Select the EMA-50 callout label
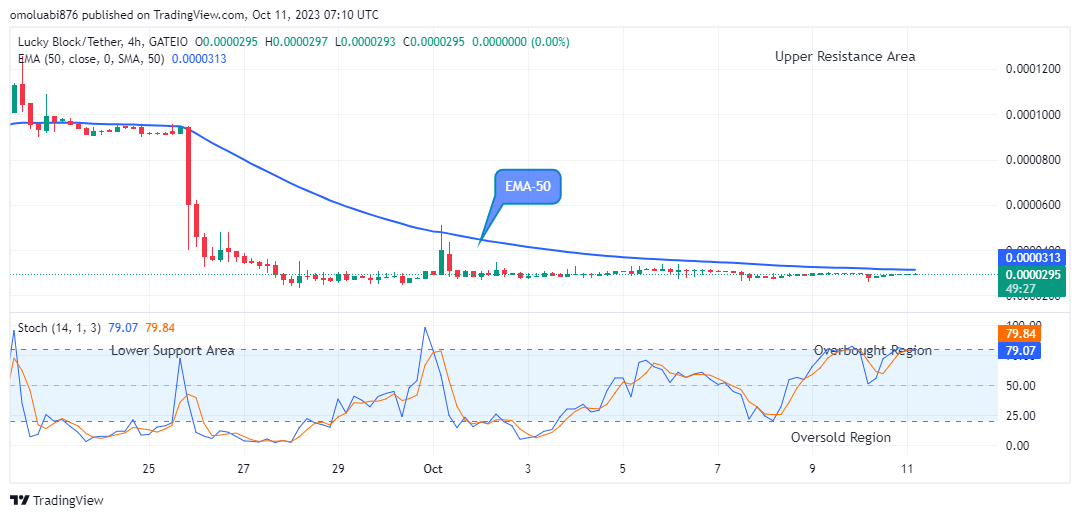Viewport: 1080px width, 518px height. 528,186
